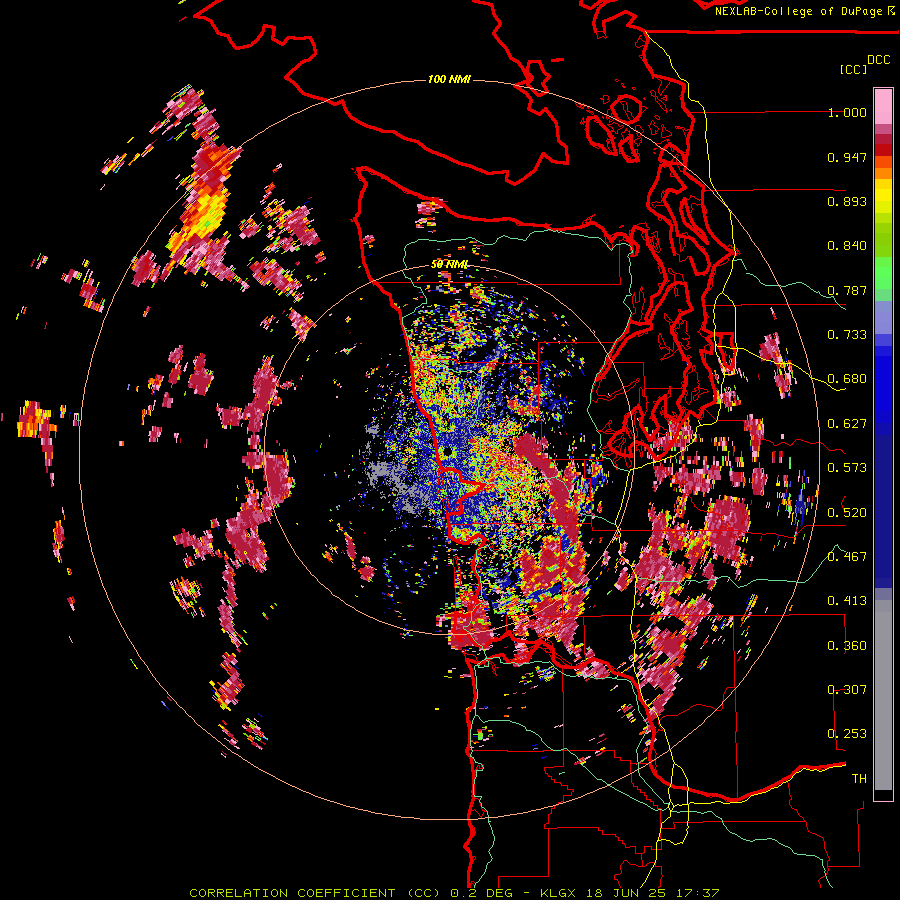Click the [CC] legend unit label

(x=853, y=69)
